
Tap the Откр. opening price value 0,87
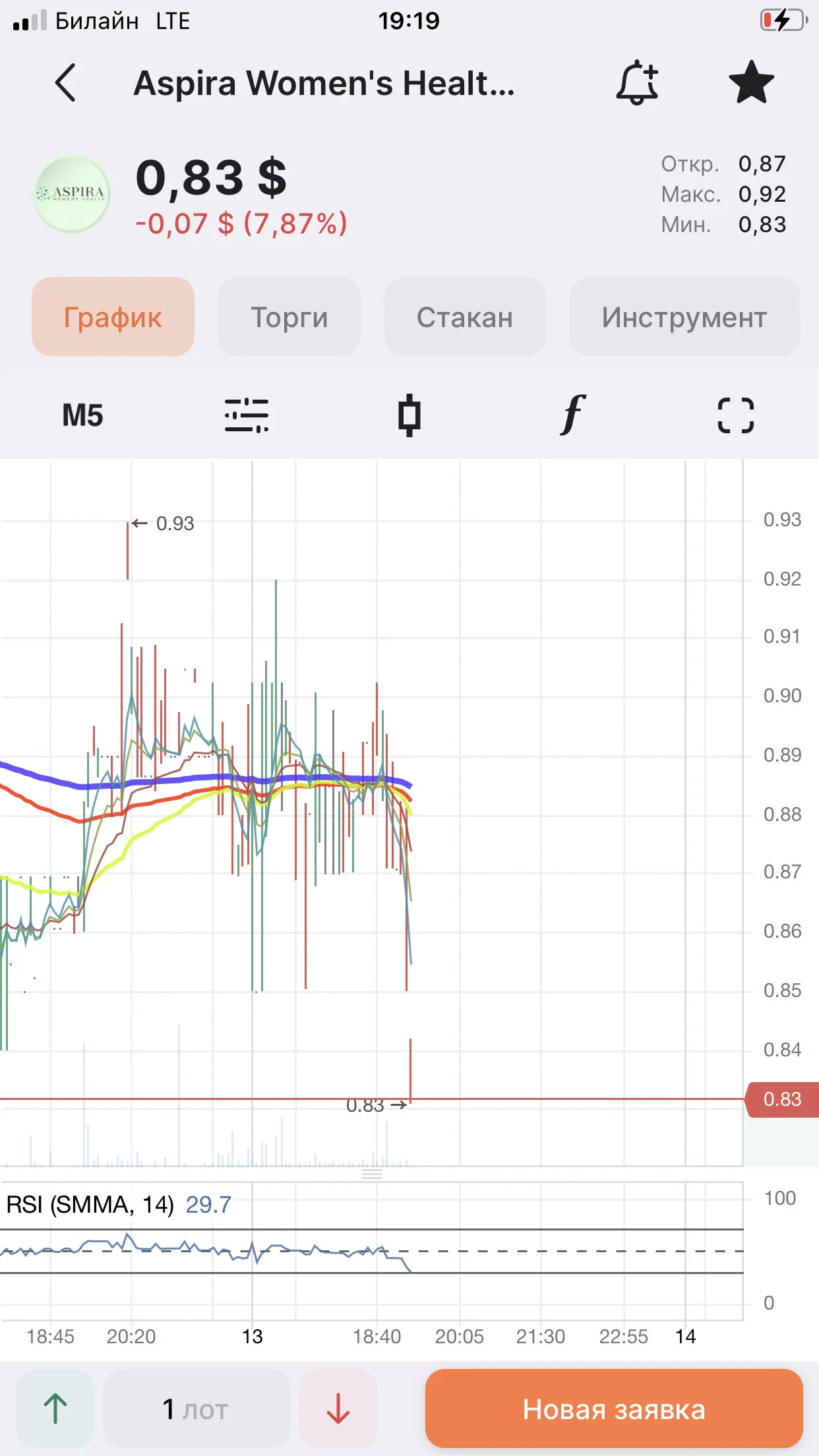(762, 164)
